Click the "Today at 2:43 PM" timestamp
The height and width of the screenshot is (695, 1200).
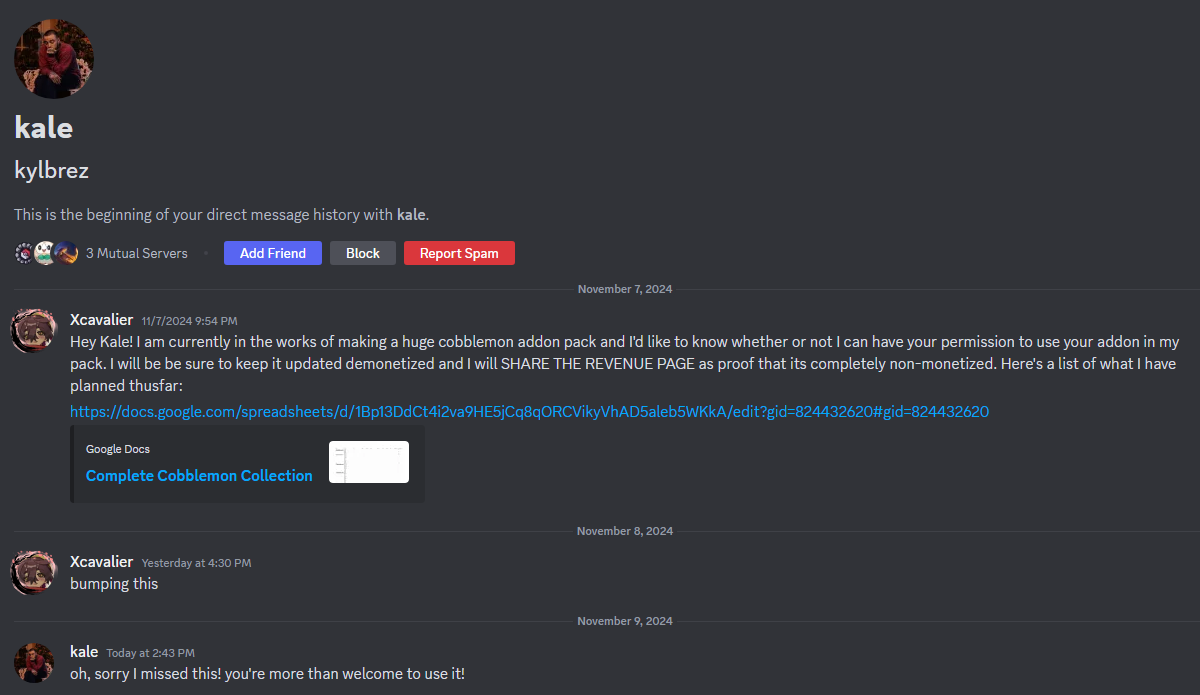[x=150, y=653]
